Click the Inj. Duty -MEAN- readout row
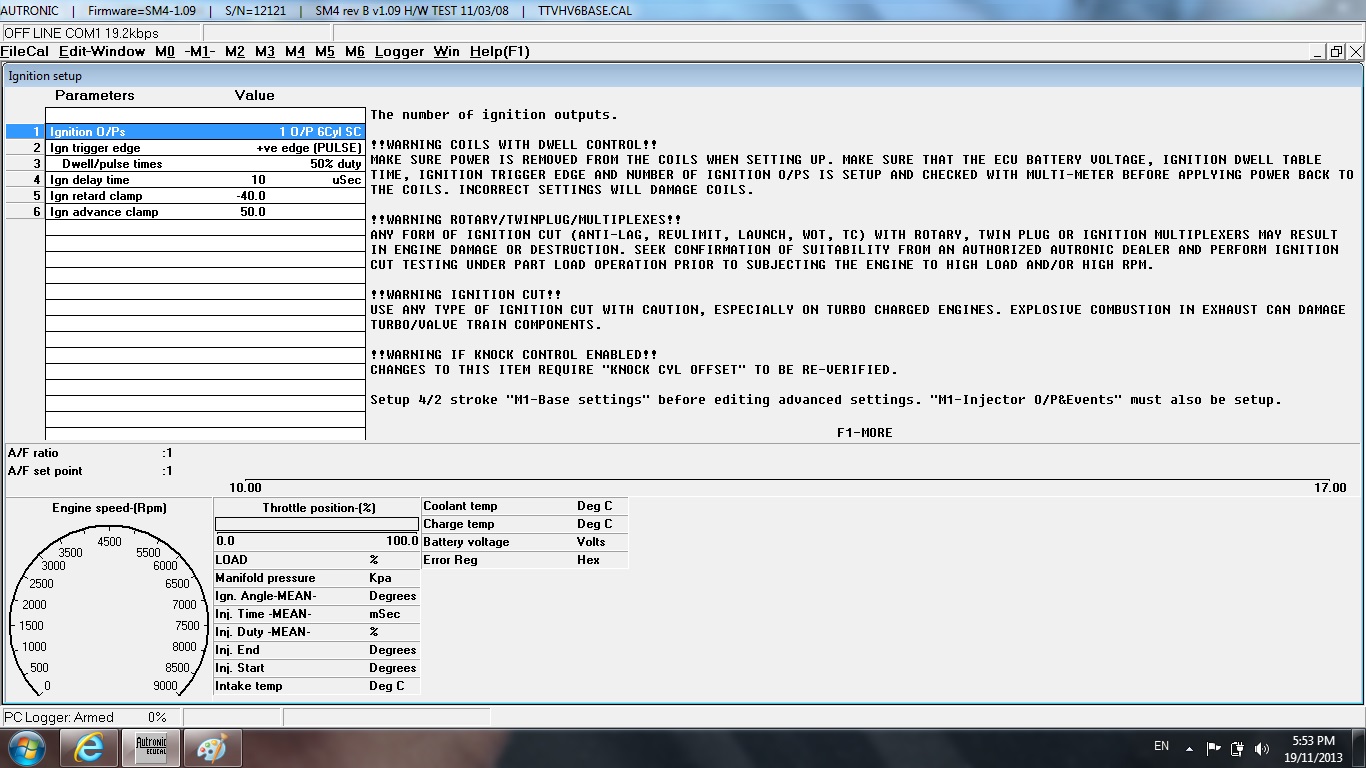Screen dimensions: 1366x768 click(317, 632)
